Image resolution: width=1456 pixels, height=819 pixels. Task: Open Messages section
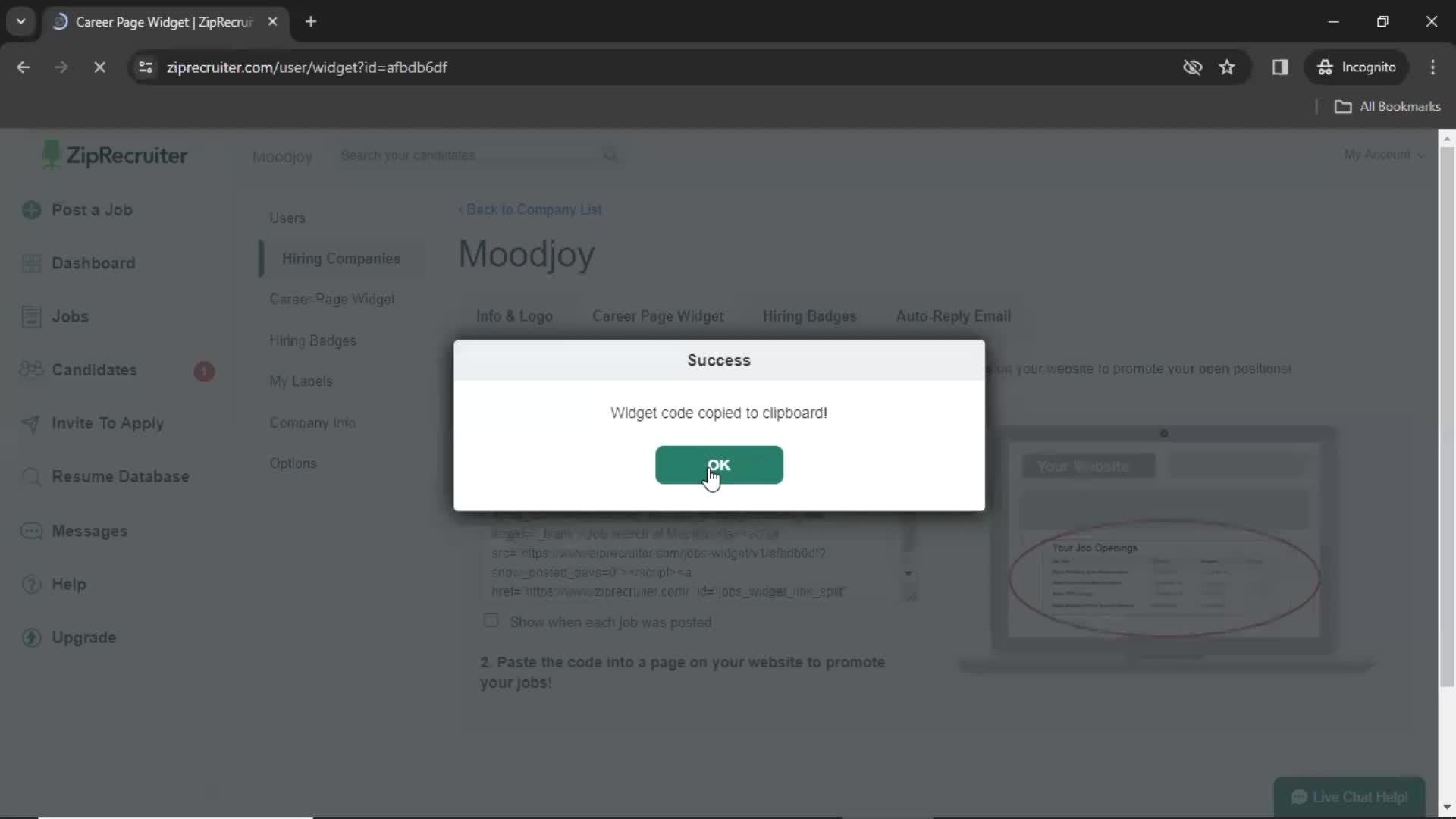(89, 531)
